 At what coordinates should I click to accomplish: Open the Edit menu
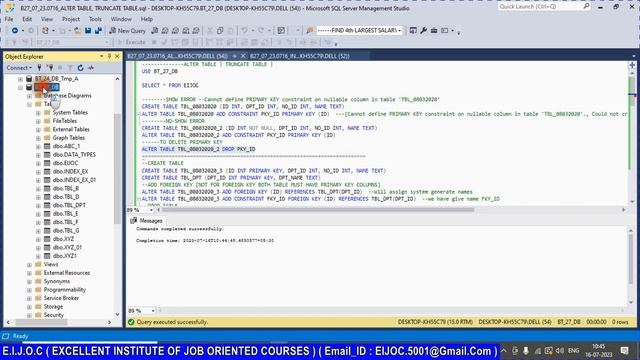tap(27, 19)
